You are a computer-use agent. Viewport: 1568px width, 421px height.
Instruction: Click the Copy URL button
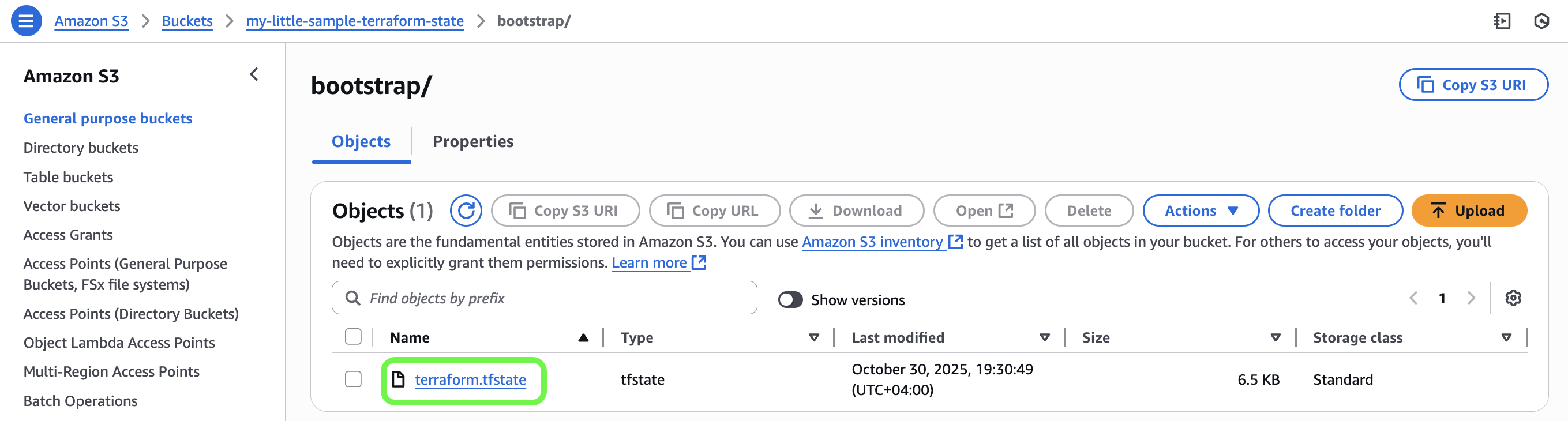715,210
